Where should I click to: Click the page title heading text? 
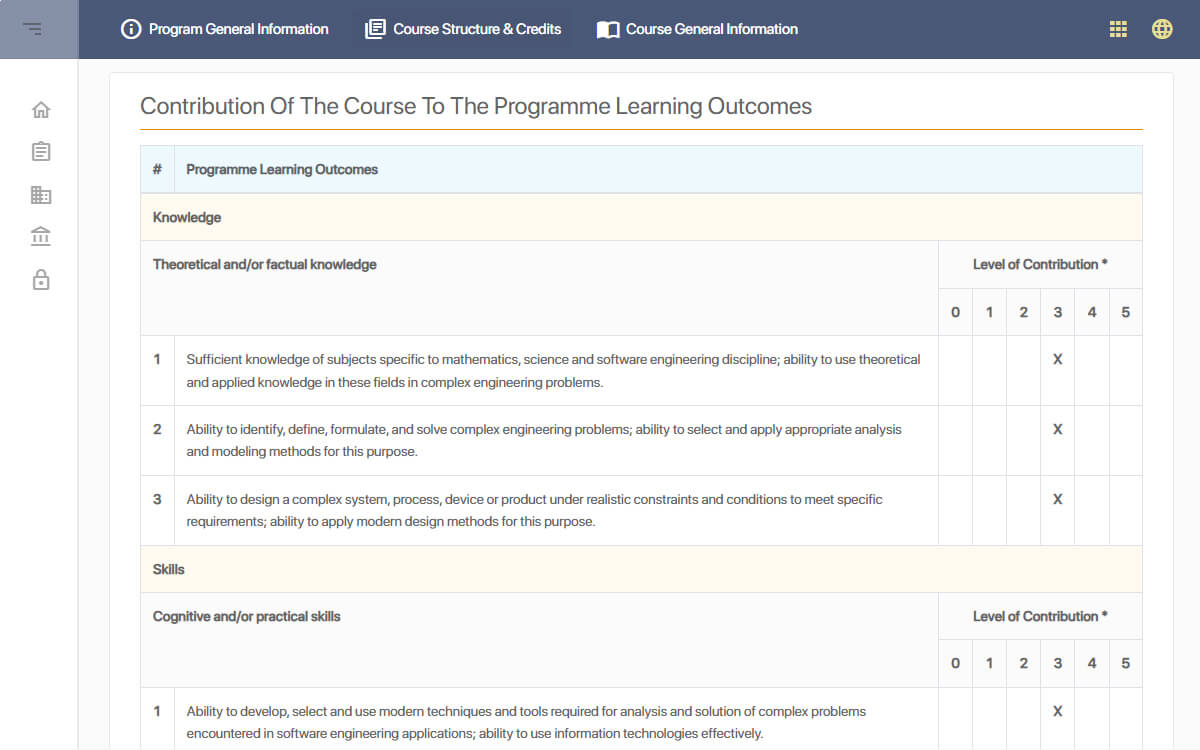pyautogui.click(x=476, y=106)
